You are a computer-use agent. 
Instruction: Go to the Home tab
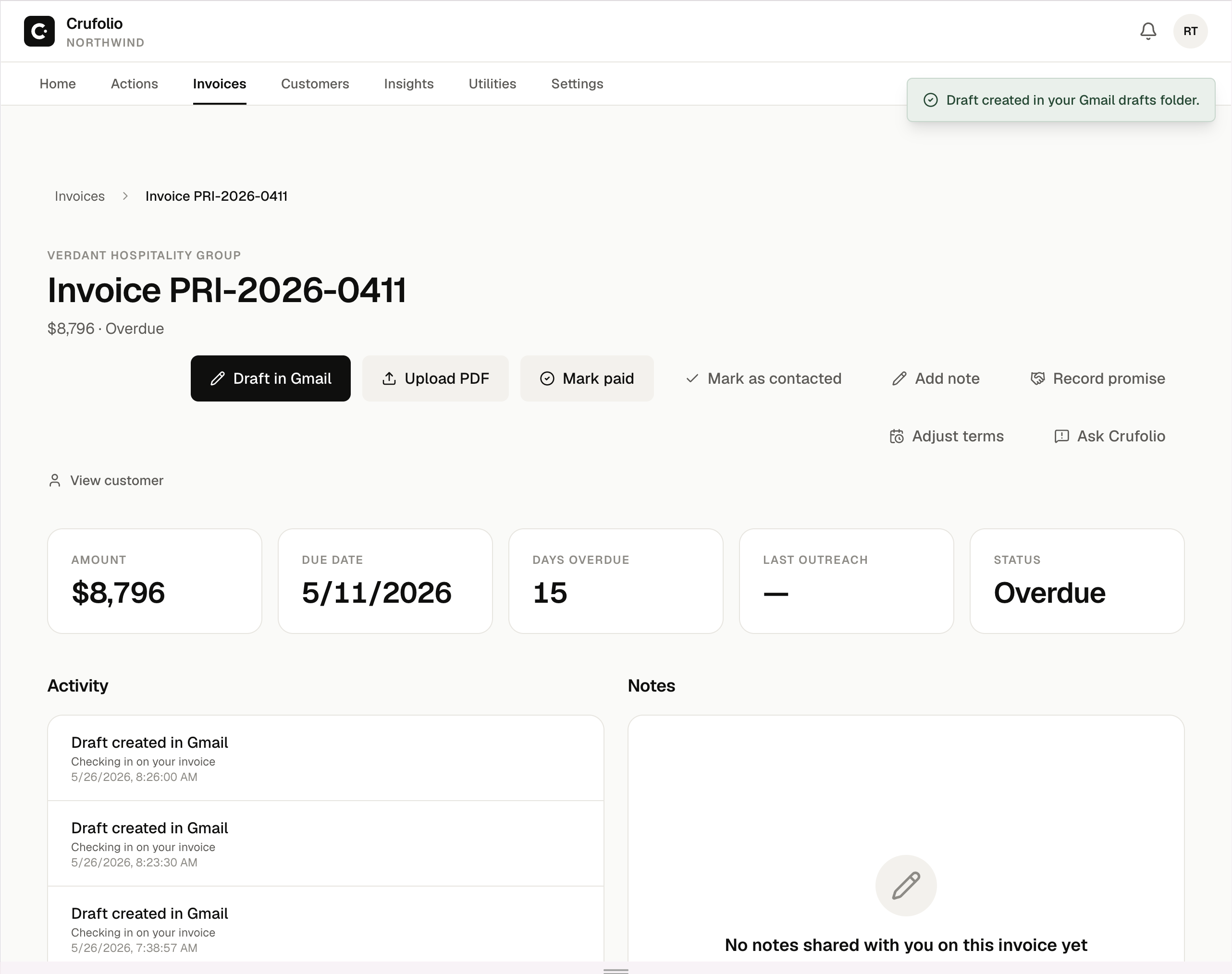pyautogui.click(x=58, y=84)
